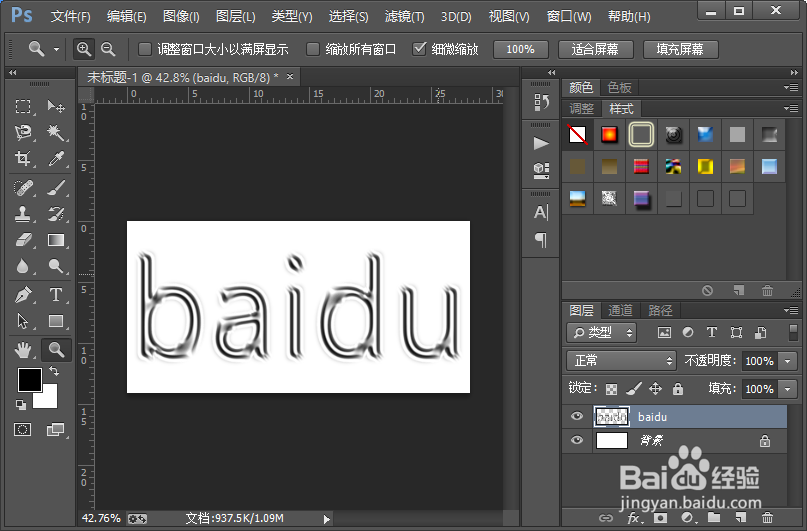
Task: Expand status bar info arrow
Action: 326,519
